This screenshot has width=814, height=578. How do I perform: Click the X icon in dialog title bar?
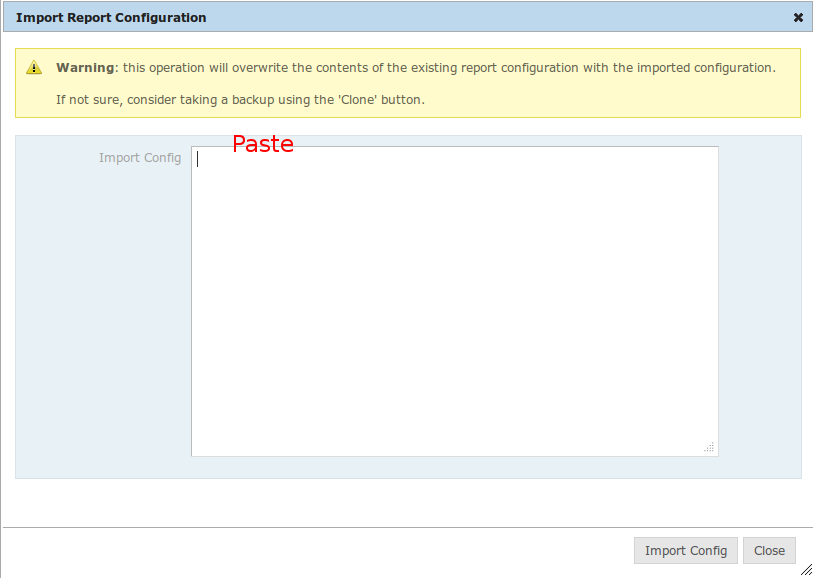click(x=798, y=18)
